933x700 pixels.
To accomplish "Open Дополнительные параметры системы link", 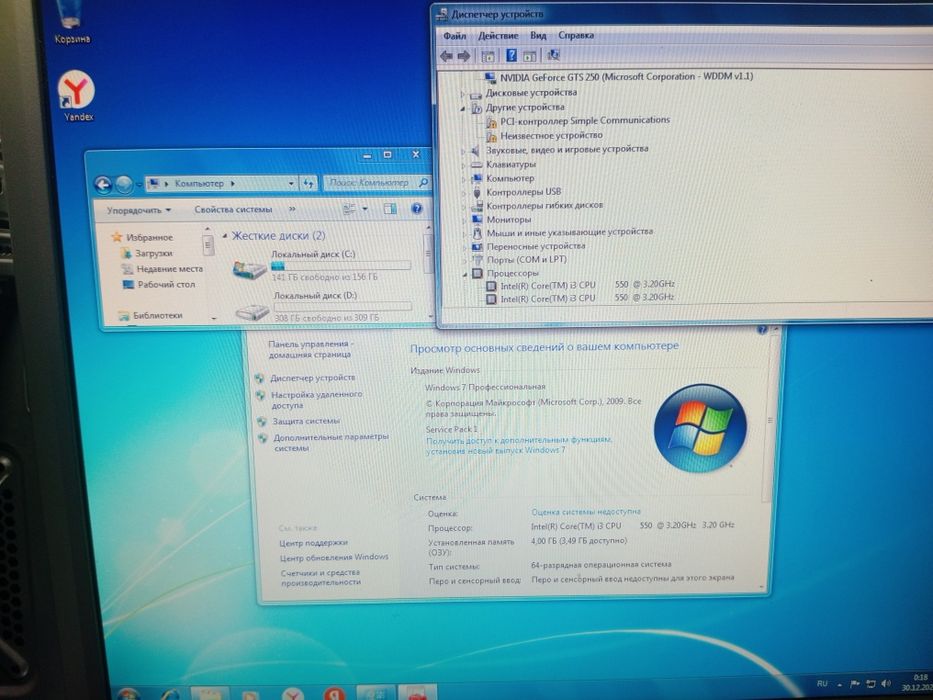I will pyautogui.click(x=331, y=442).
